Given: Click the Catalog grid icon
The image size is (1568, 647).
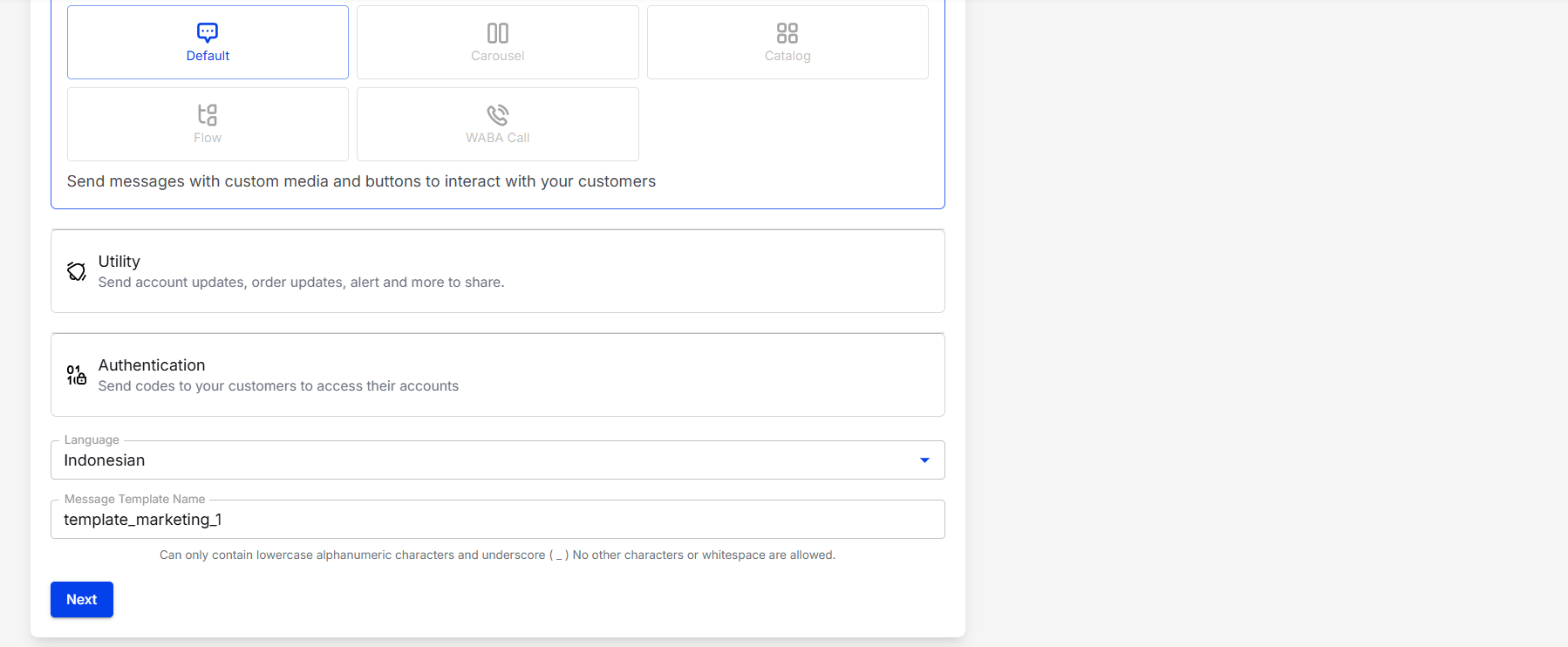Looking at the screenshot, I should (x=787, y=33).
